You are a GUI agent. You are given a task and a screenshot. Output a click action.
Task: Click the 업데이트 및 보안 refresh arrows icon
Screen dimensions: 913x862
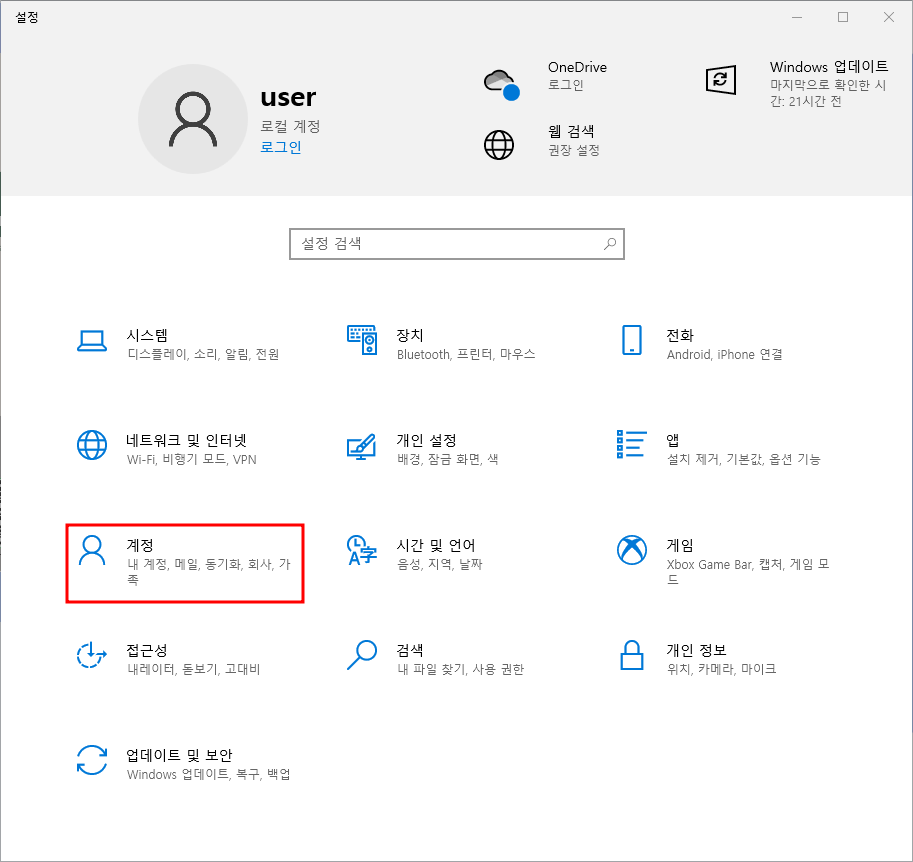[x=91, y=760]
